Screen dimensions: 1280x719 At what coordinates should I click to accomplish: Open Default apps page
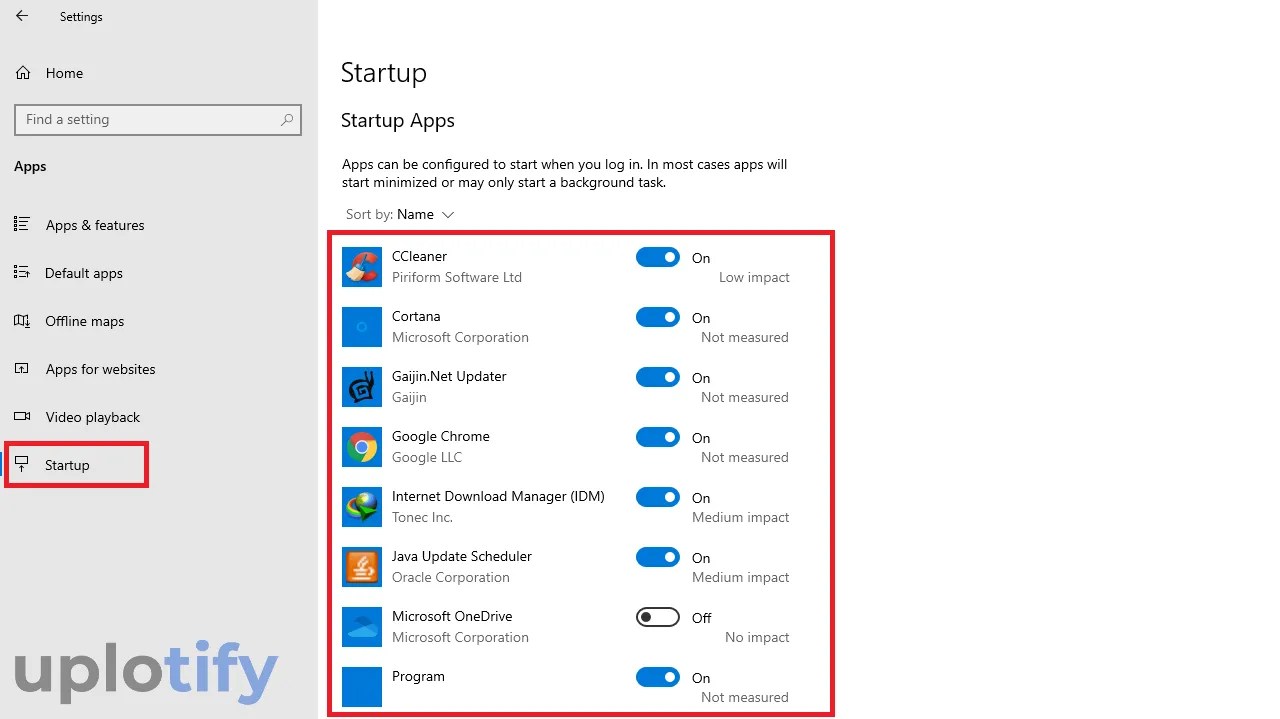coord(84,273)
